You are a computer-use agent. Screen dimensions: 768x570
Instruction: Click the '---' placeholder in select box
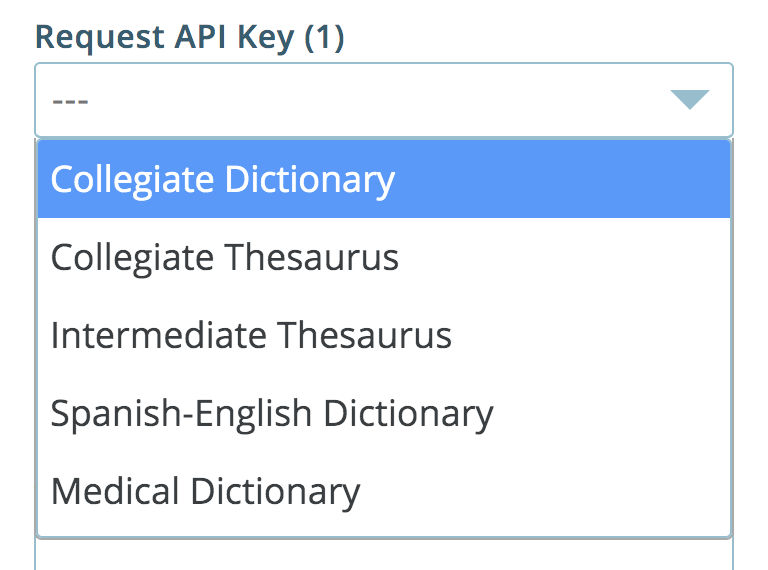70,101
